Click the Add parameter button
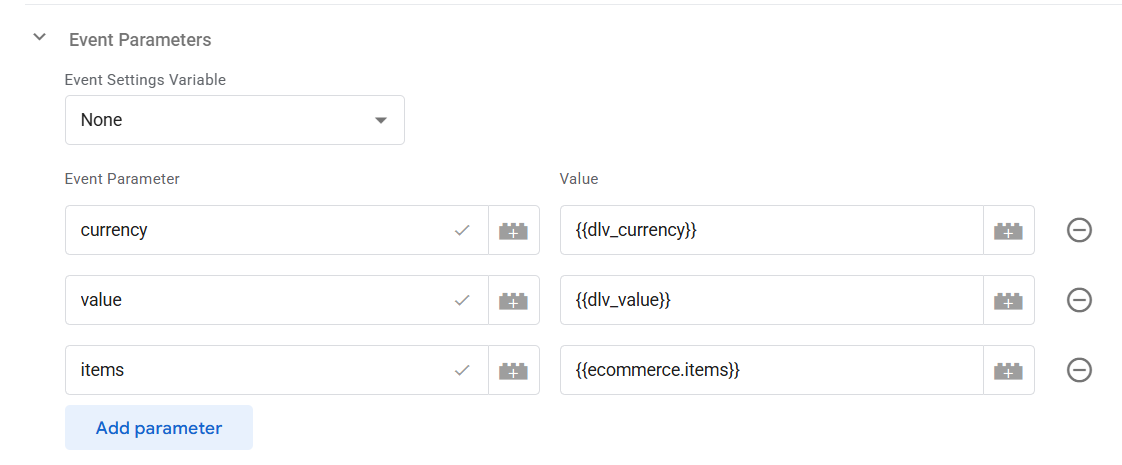The width and height of the screenshot is (1122, 465). (159, 428)
